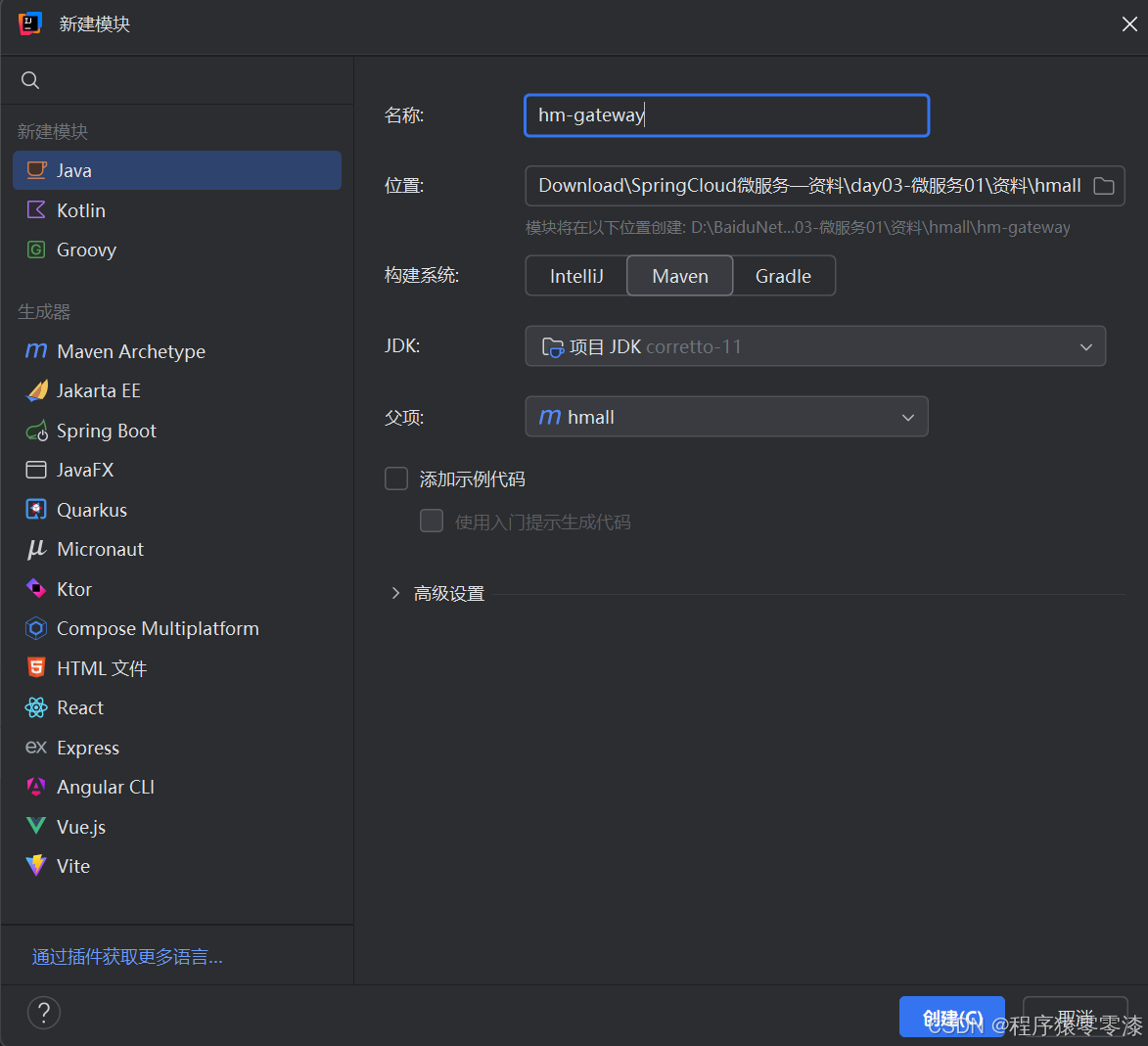Toggle the 使用入门提示生成代码 checkbox
Screen dimensions: 1148x1046
pyautogui.click(x=432, y=522)
